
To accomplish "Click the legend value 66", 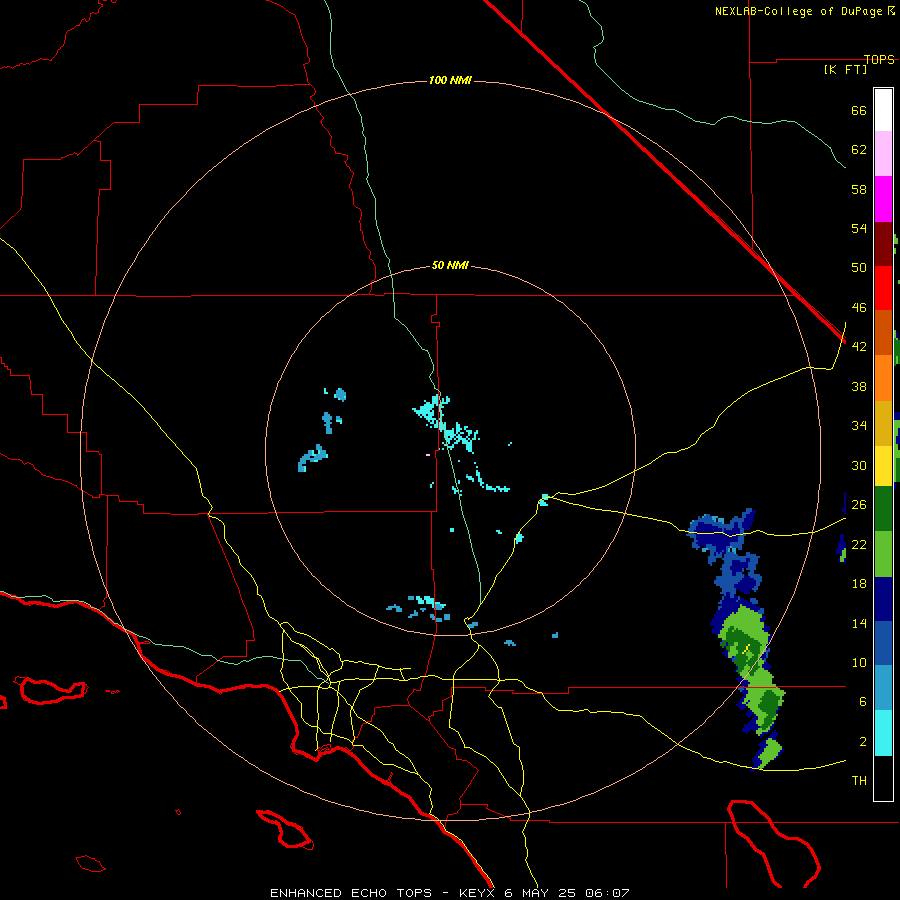I will [x=859, y=110].
